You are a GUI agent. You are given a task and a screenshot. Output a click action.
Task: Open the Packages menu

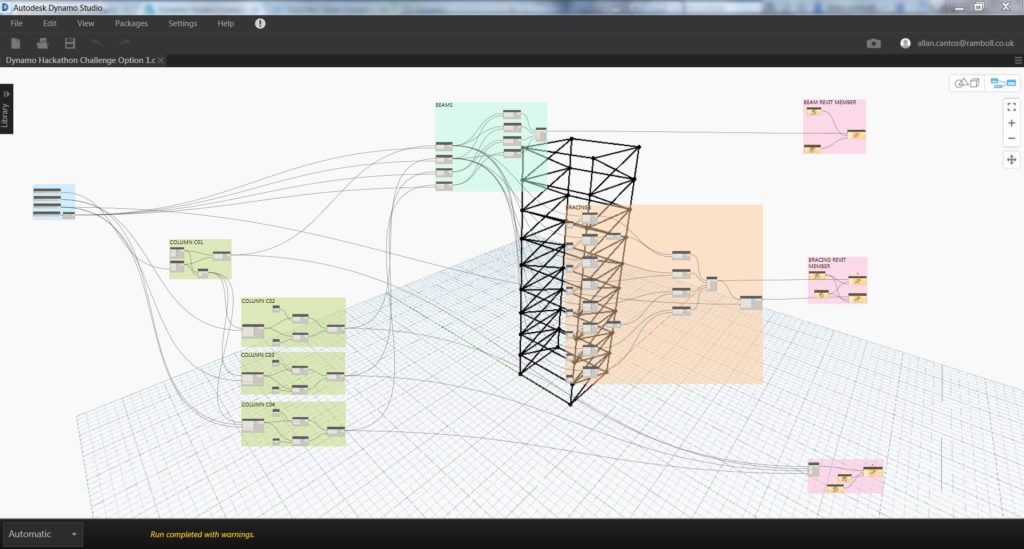click(x=131, y=24)
